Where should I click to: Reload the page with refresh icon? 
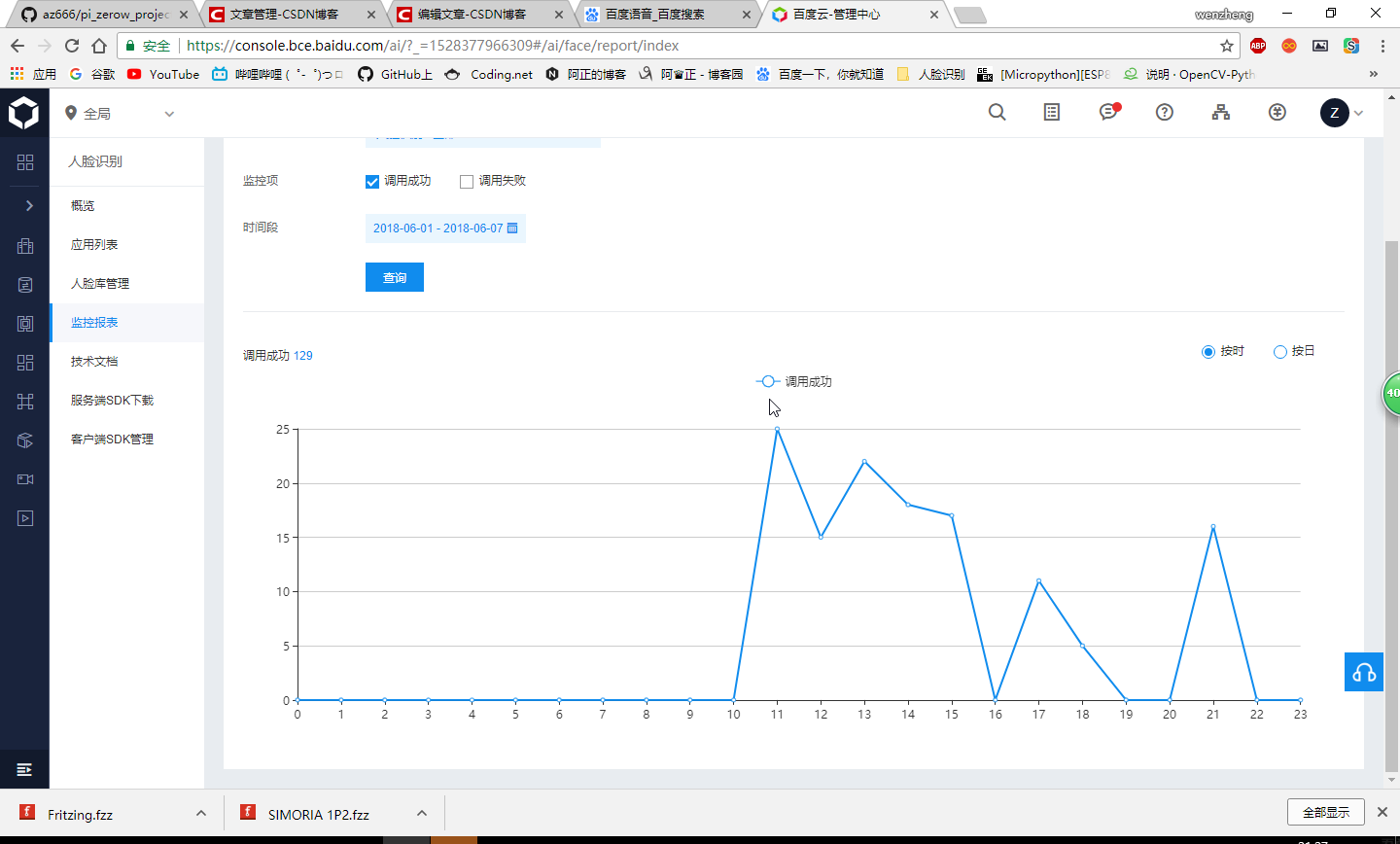71,46
